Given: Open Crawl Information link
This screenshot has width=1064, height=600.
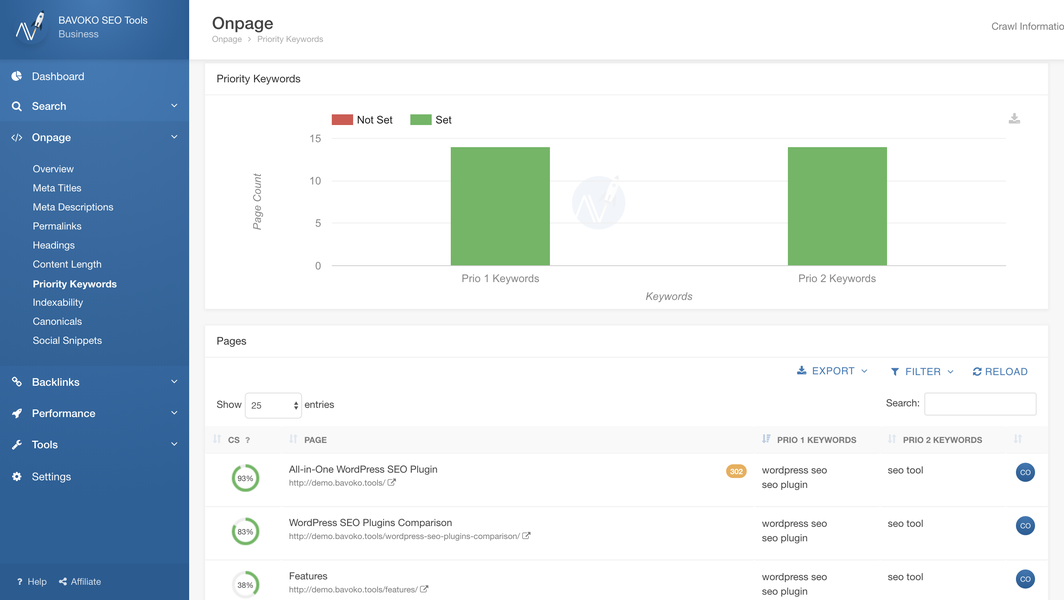Looking at the screenshot, I should point(1027,26).
